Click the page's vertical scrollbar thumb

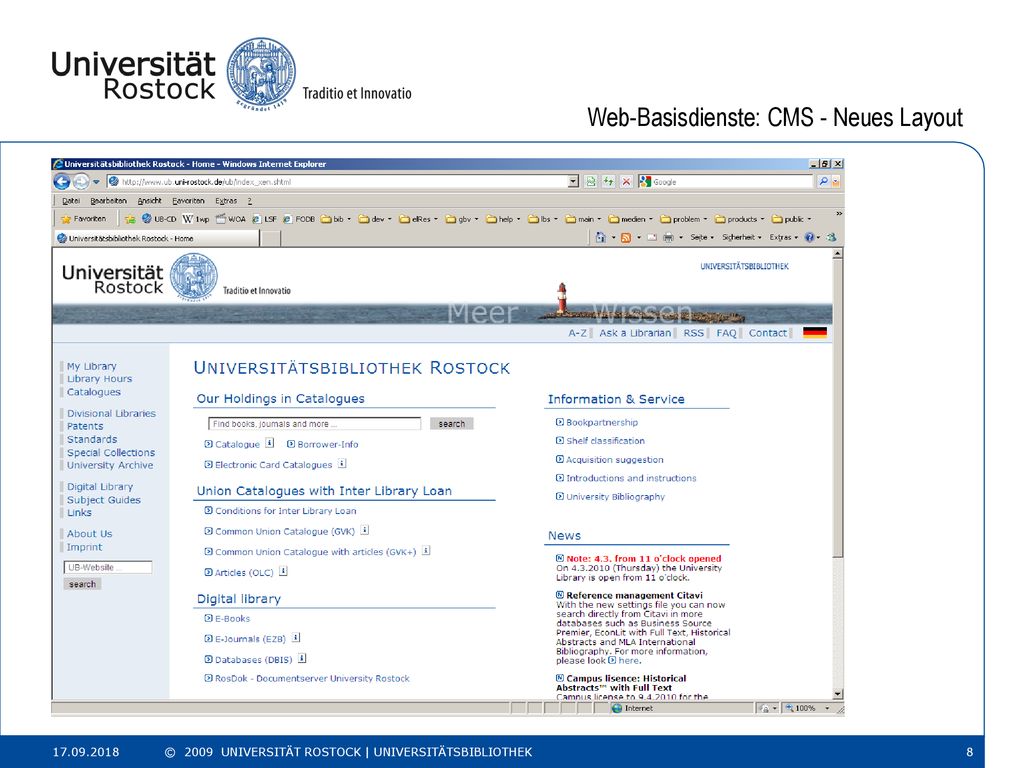(838, 408)
